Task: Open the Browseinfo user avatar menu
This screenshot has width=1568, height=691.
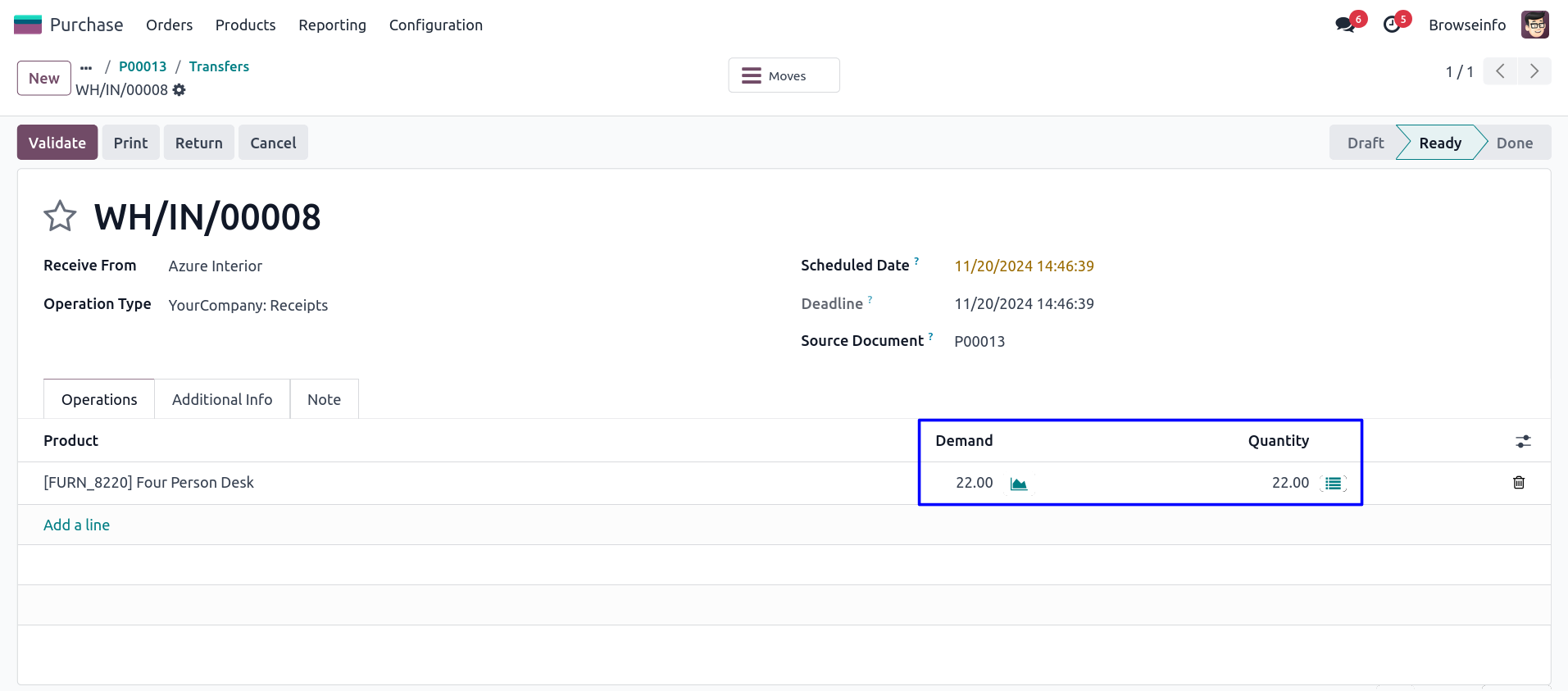Action: (1534, 25)
